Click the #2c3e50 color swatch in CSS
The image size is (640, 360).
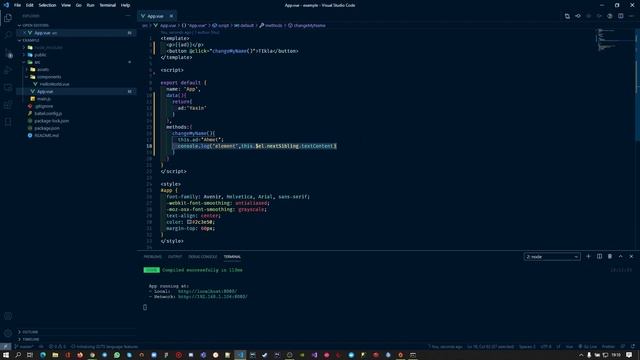tap(189, 222)
